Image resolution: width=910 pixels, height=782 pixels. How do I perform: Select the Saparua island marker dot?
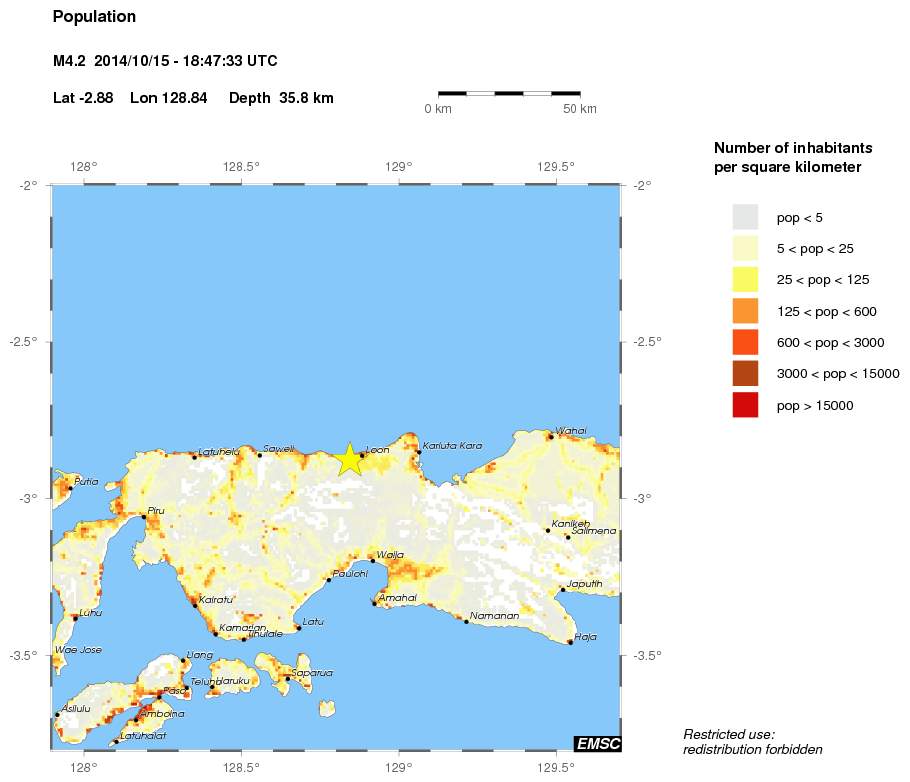[x=287, y=678]
